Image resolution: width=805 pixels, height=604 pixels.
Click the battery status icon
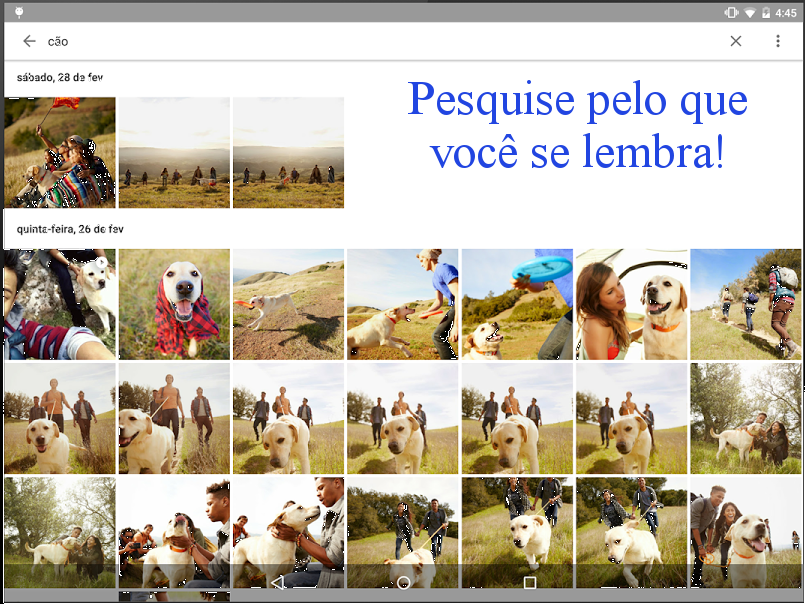pyautogui.click(x=766, y=12)
